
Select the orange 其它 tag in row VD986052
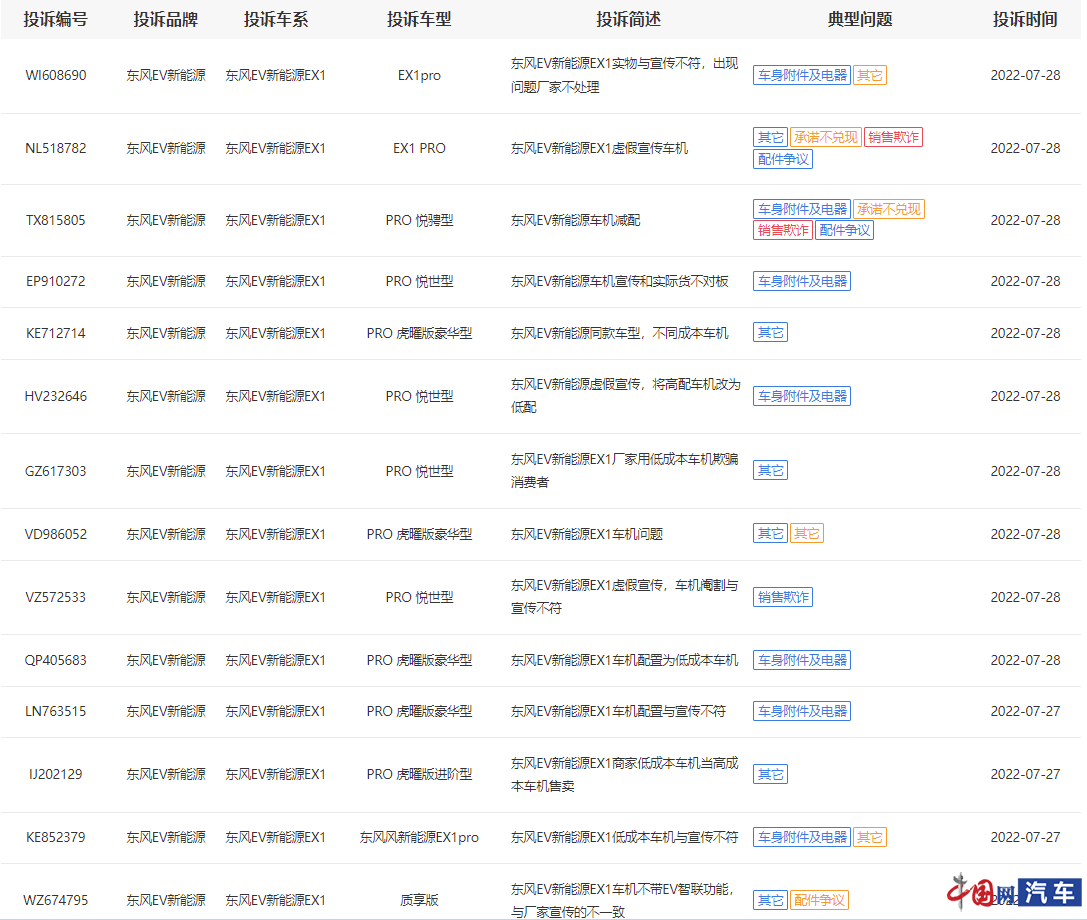pyautogui.click(x=807, y=535)
